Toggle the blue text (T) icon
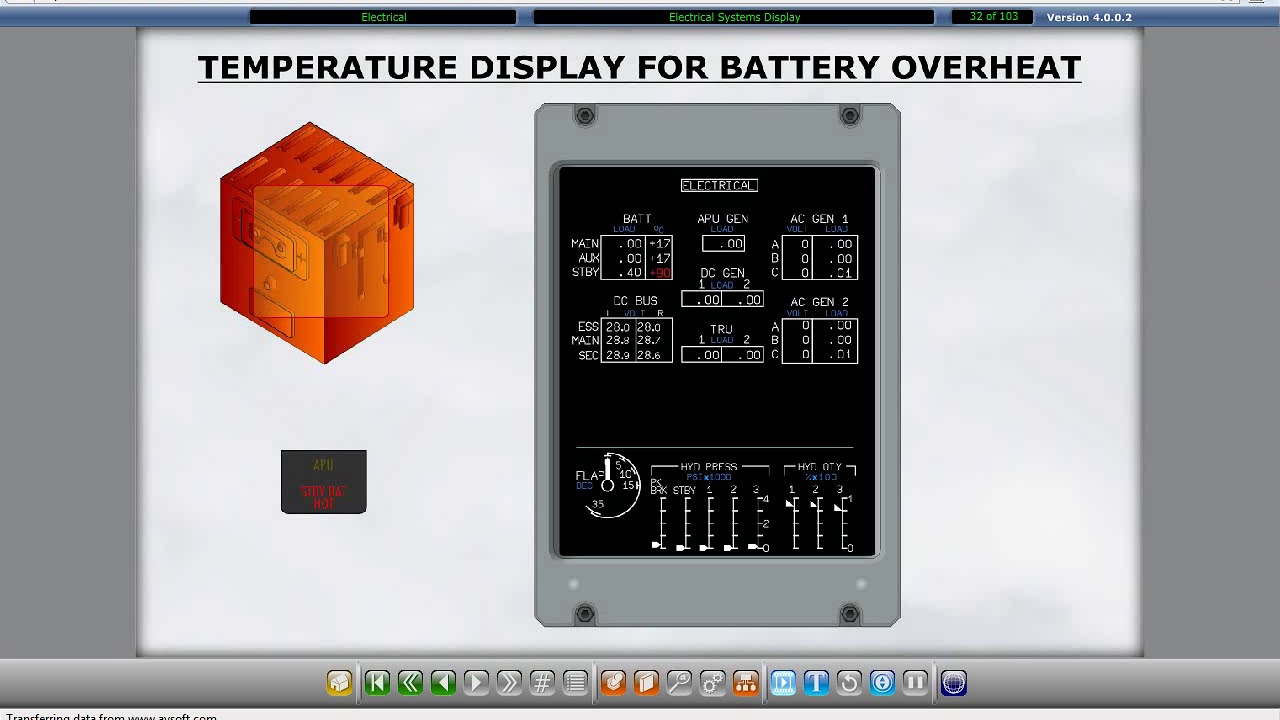 click(816, 683)
